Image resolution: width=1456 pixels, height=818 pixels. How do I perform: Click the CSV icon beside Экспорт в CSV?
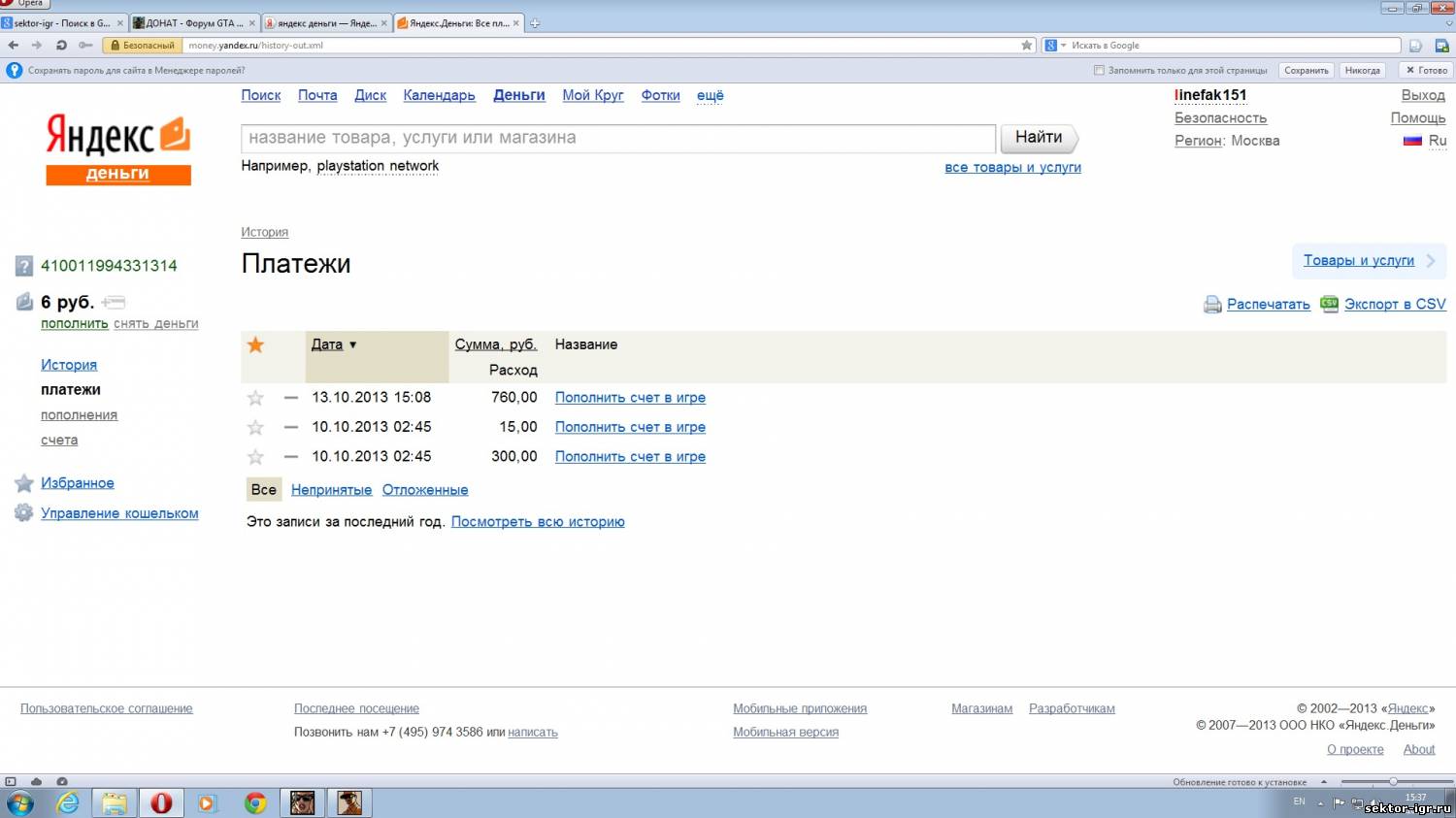1329,304
